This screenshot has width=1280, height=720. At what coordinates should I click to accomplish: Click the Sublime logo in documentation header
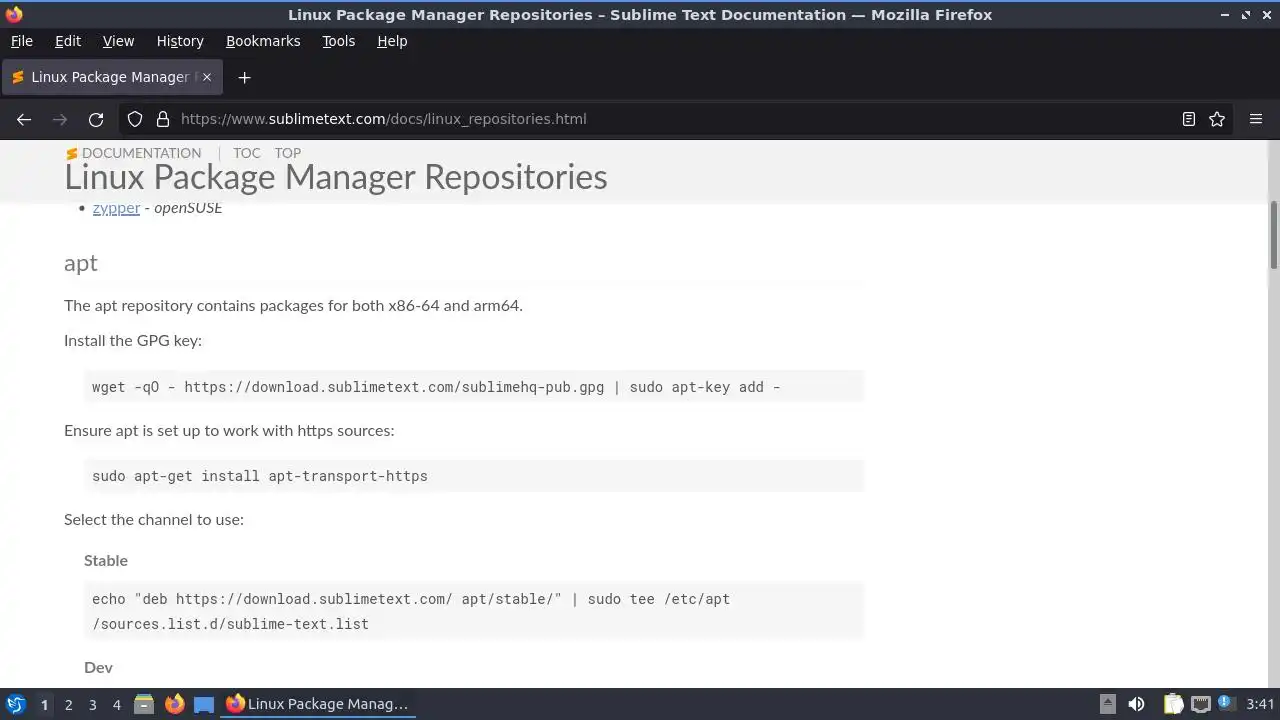tap(71, 154)
